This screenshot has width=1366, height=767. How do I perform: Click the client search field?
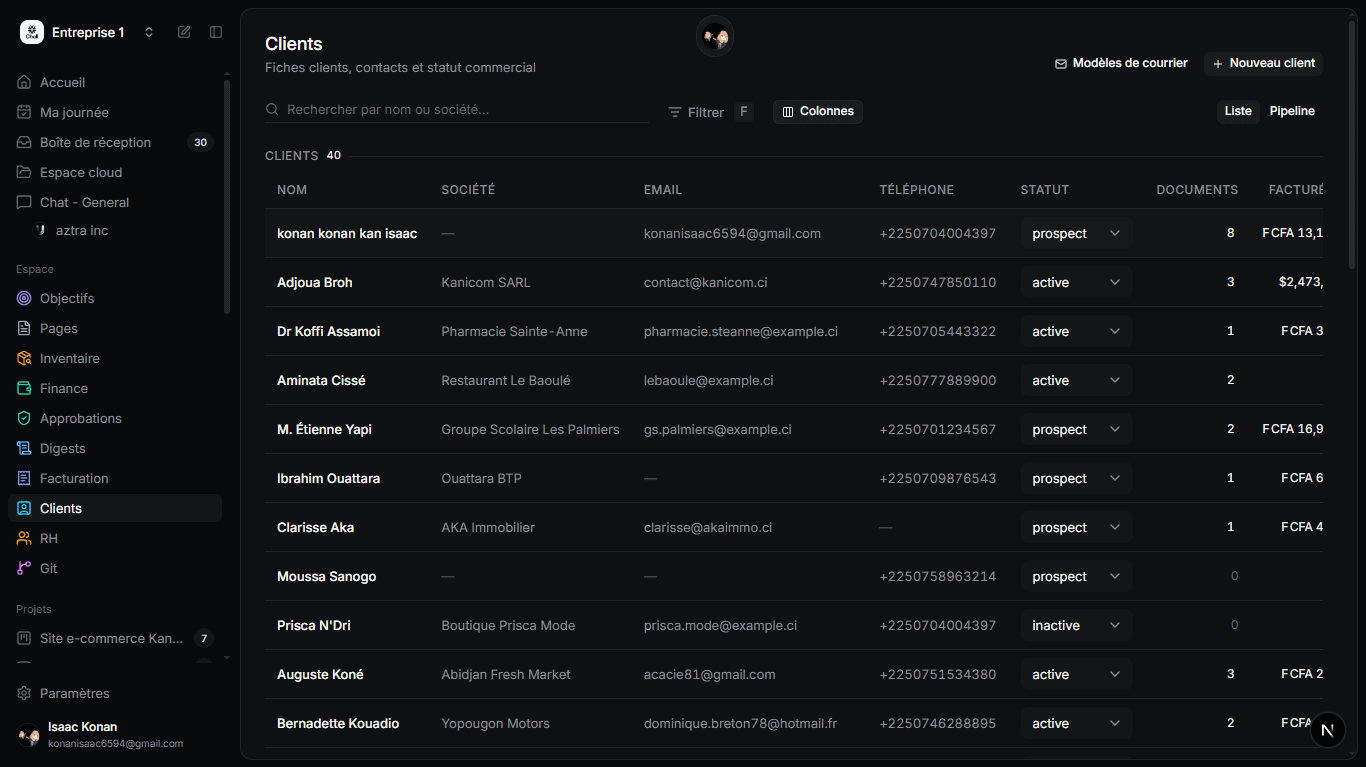[457, 109]
